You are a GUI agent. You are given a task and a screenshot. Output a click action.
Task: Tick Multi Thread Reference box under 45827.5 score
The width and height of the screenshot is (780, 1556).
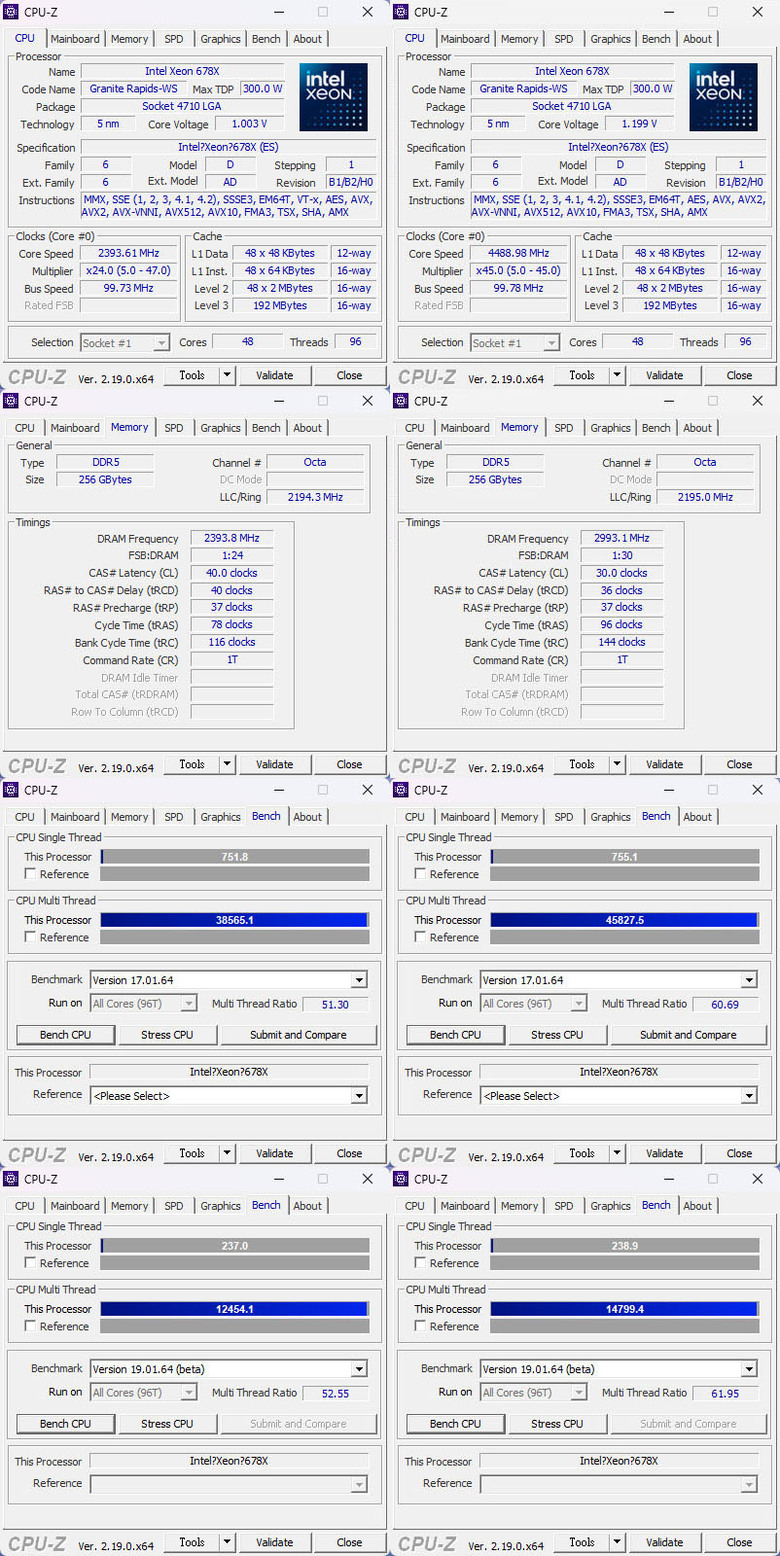coord(420,937)
